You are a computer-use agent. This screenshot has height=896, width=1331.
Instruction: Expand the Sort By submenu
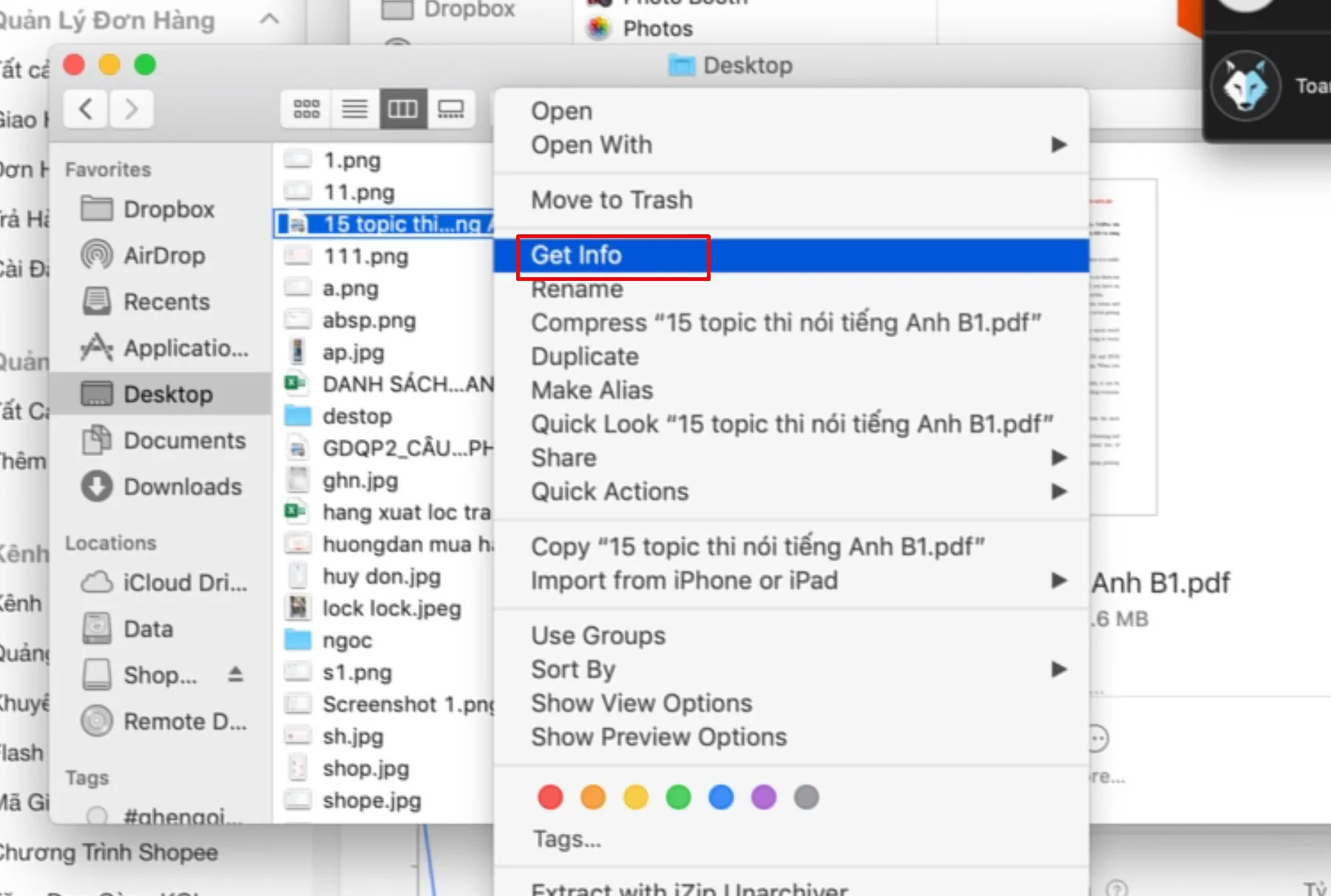click(791, 669)
